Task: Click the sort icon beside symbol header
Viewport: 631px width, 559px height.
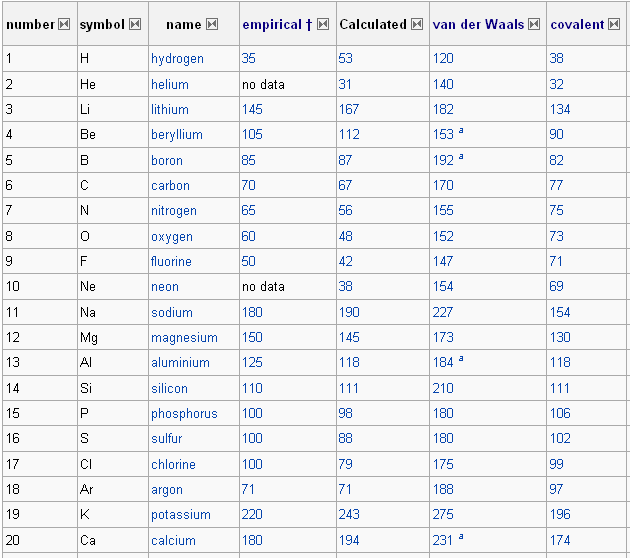Action: click(135, 24)
